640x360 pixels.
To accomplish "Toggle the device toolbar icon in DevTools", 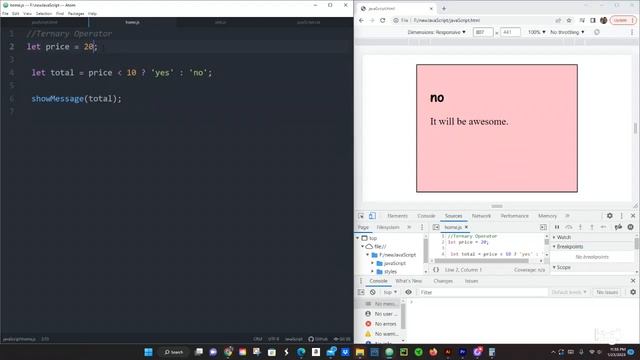I will point(372,216).
